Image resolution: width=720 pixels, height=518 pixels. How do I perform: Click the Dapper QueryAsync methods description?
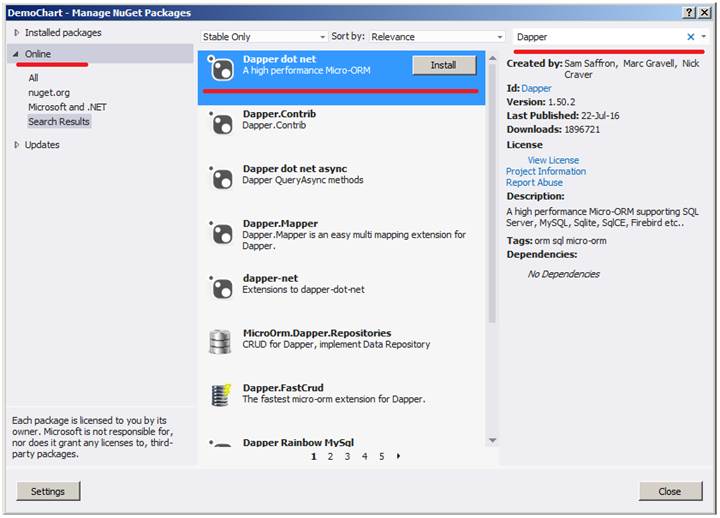click(x=303, y=180)
